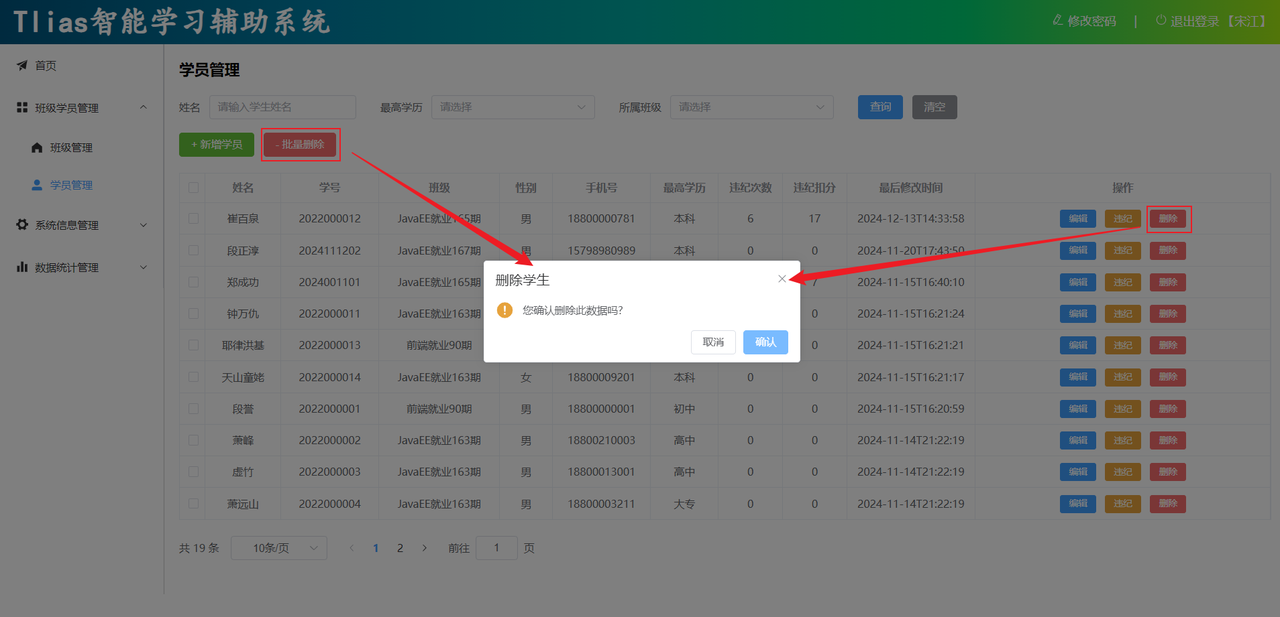
Task: Click the class-student management grid icon
Action: coord(22,108)
